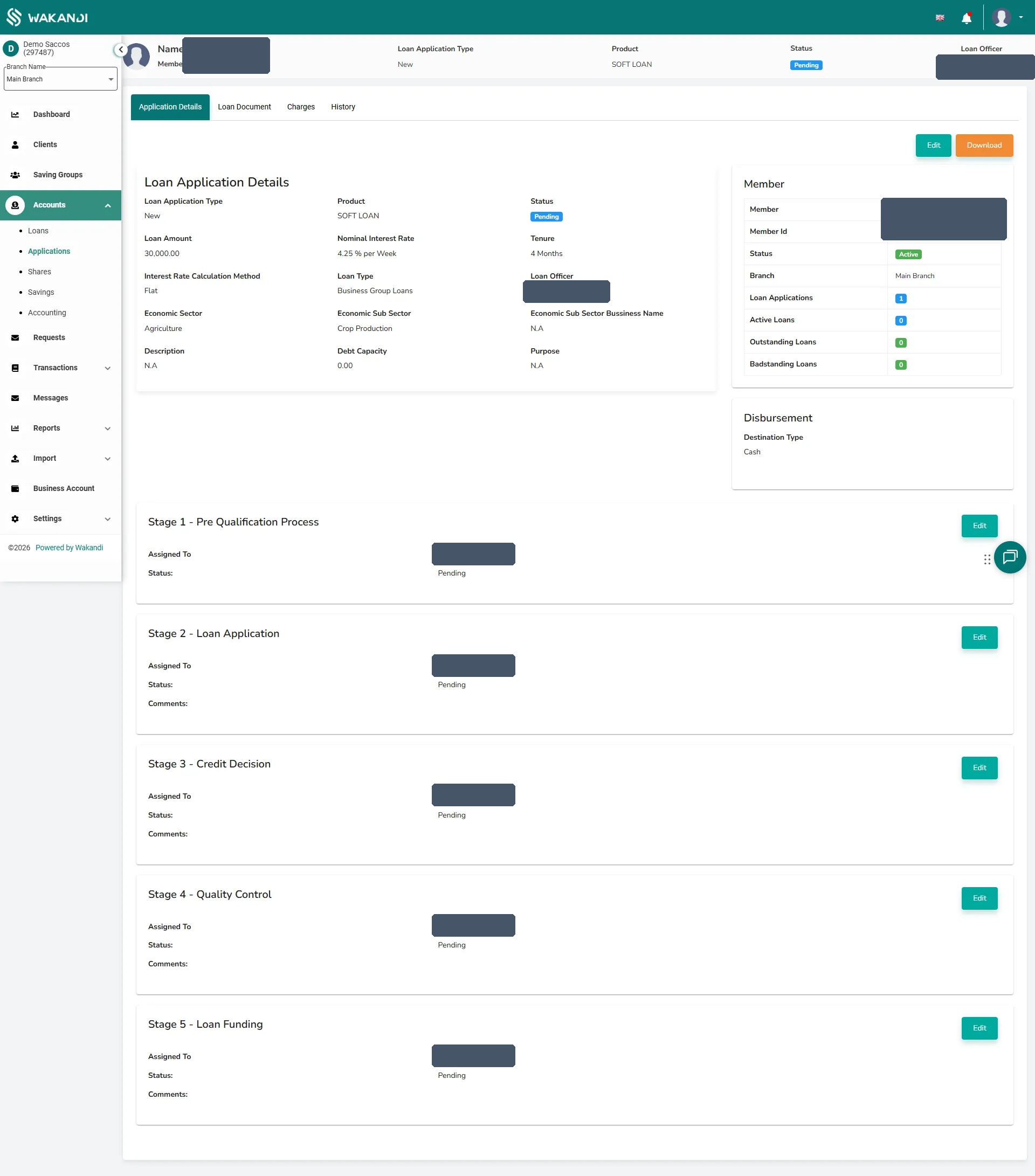Click the Reports bar chart icon
The width and height of the screenshot is (1035, 1176).
pos(15,428)
